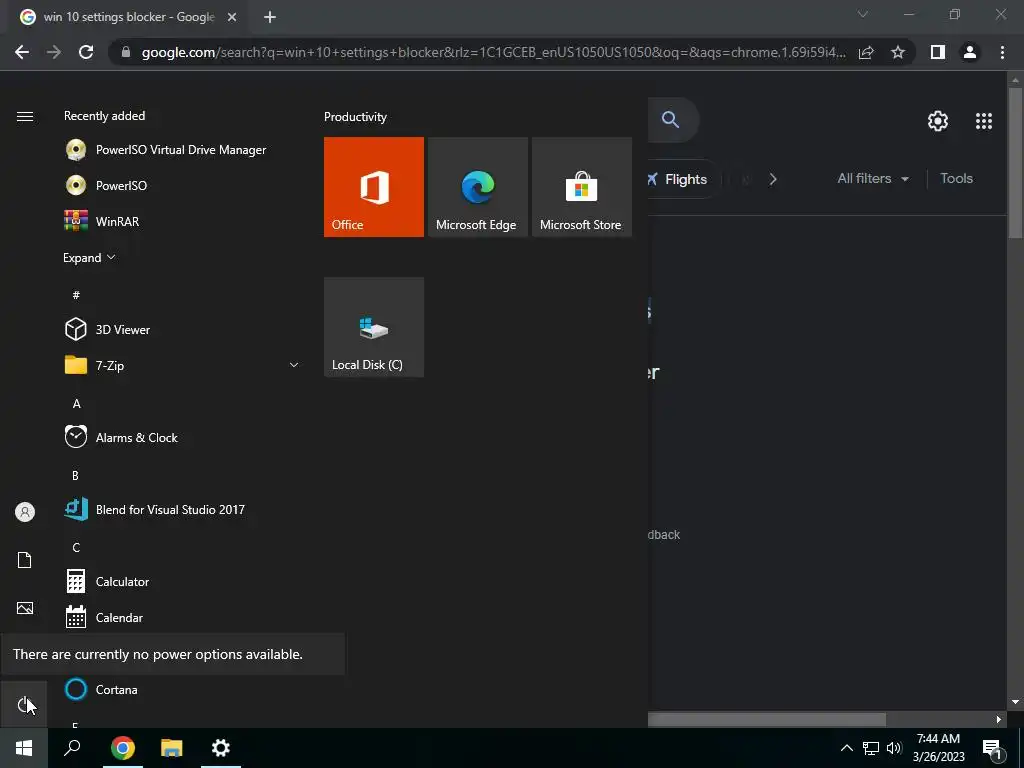The width and height of the screenshot is (1024, 768).
Task: Share this page from the address bar
Action: click(866, 52)
